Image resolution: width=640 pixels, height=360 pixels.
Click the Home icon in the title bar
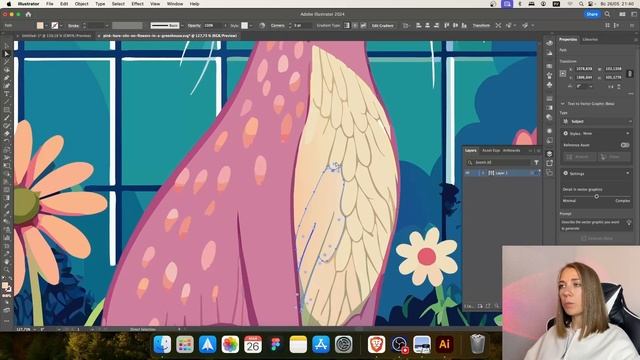(x=28, y=14)
